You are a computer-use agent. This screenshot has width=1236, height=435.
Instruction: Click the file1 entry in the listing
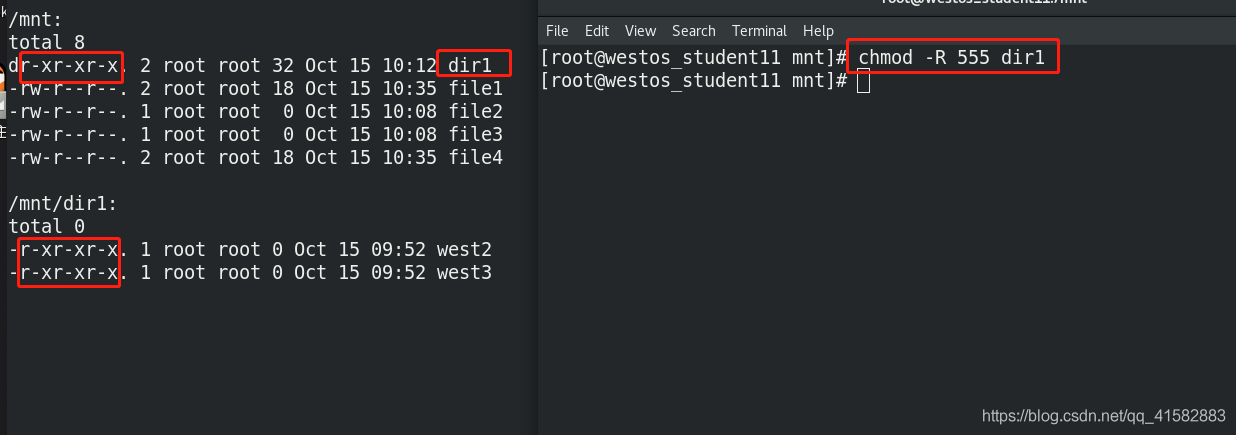(476, 88)
